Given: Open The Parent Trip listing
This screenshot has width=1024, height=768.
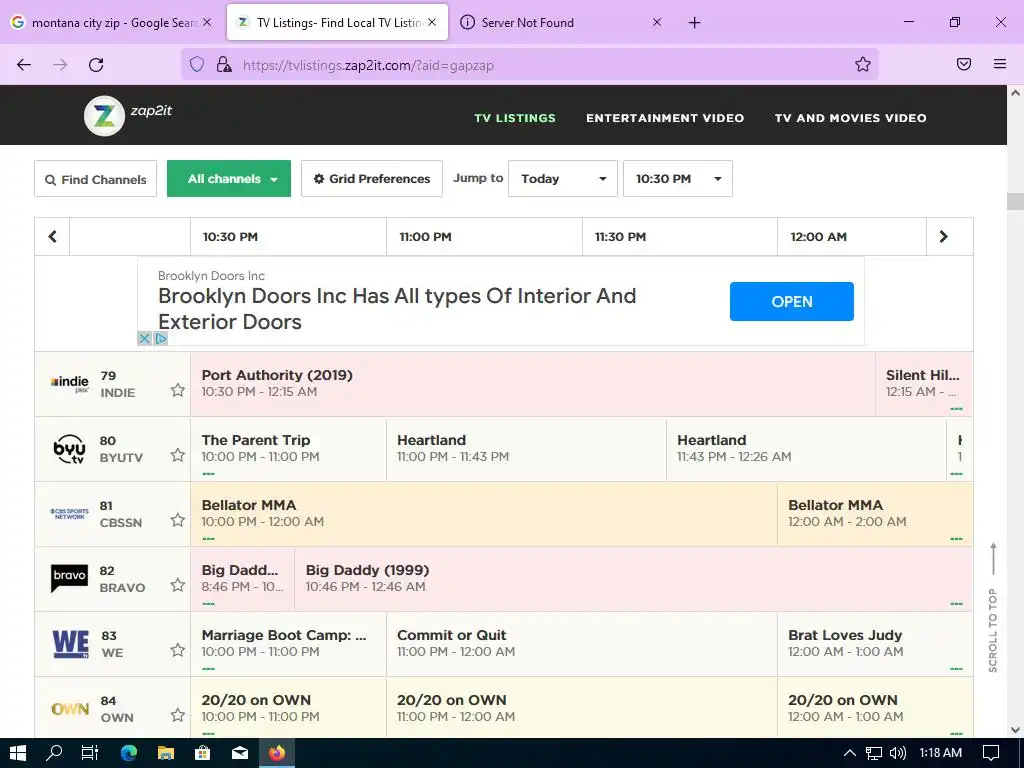Looking at the screenshot, I should coord(288,449).
